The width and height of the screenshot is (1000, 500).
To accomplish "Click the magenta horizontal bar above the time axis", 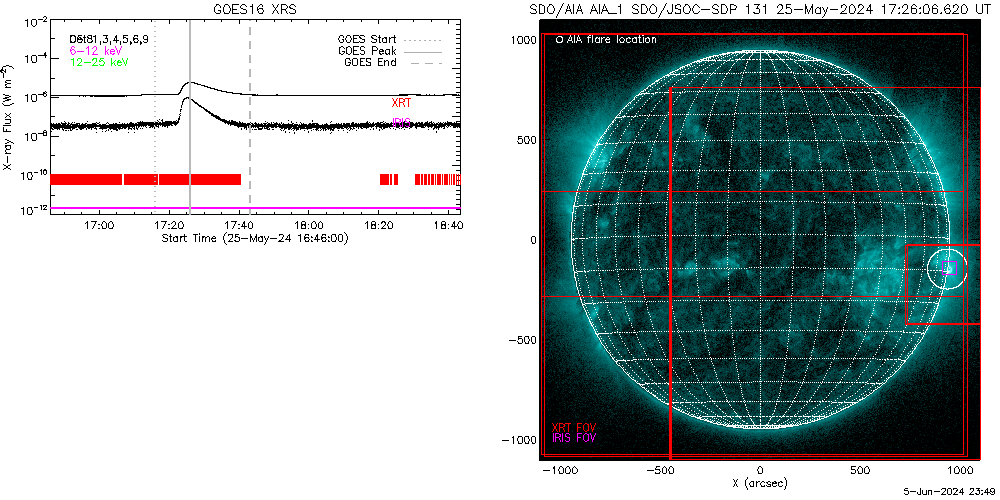I will 255,208.
